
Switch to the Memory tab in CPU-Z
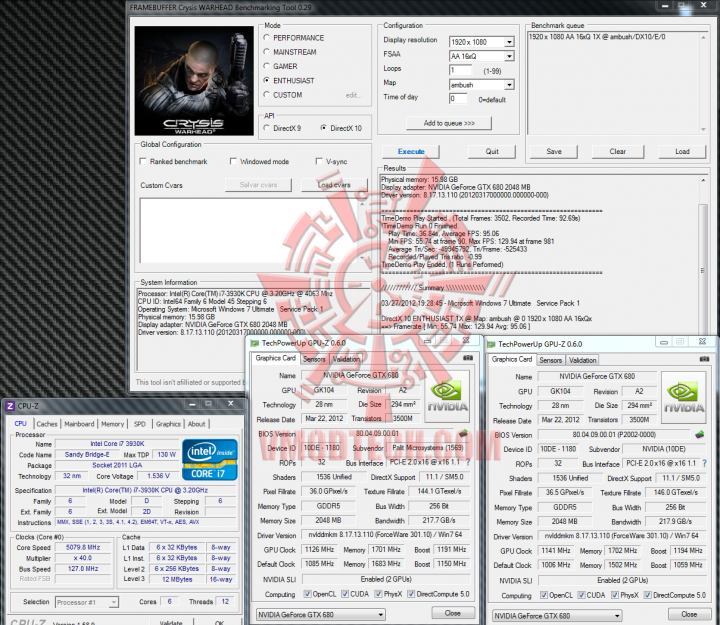(x=112, y=424)
